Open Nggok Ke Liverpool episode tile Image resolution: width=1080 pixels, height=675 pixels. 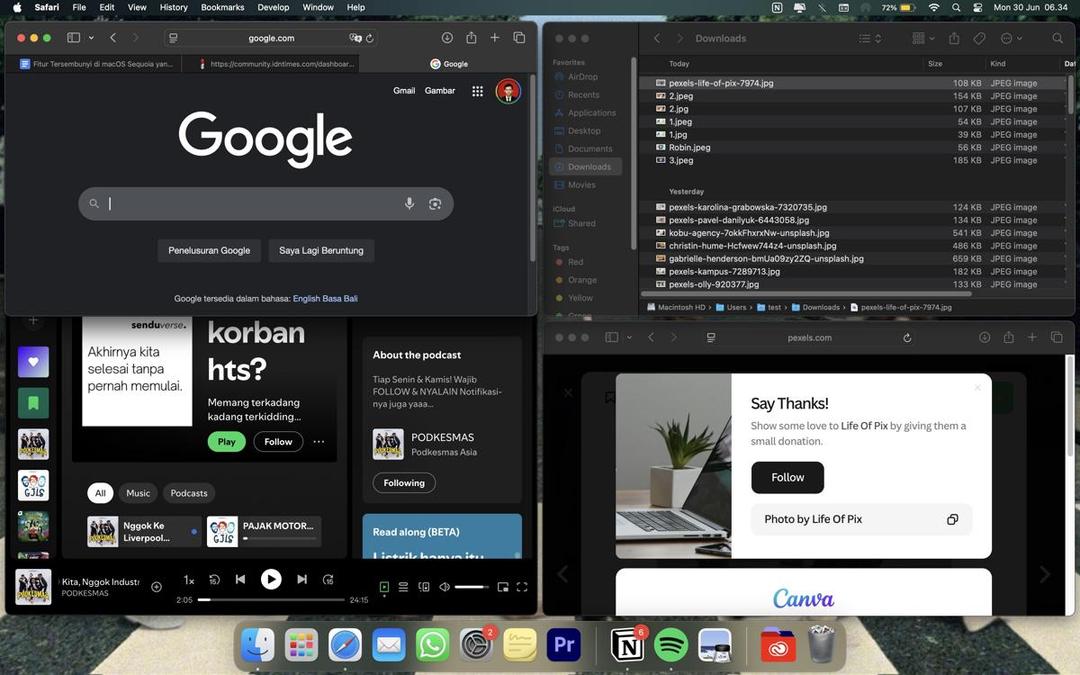click(x=144, y=532)
